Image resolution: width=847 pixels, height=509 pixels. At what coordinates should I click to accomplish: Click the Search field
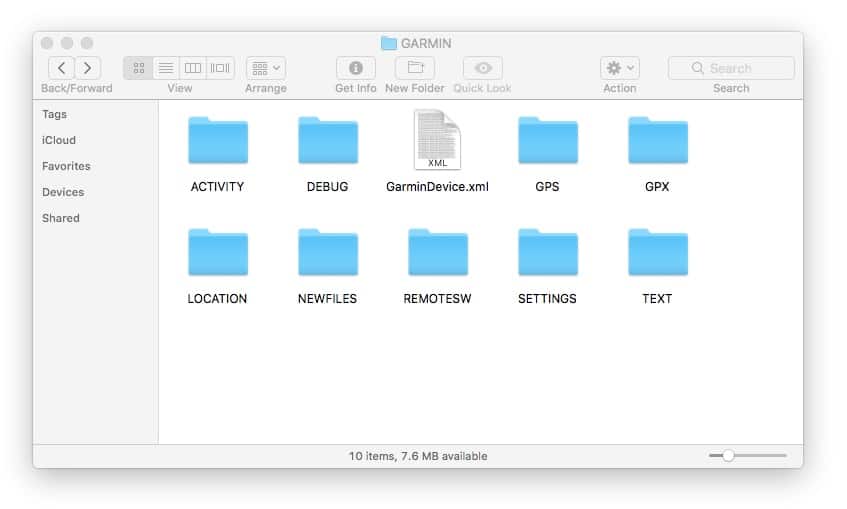click(731, 68)
